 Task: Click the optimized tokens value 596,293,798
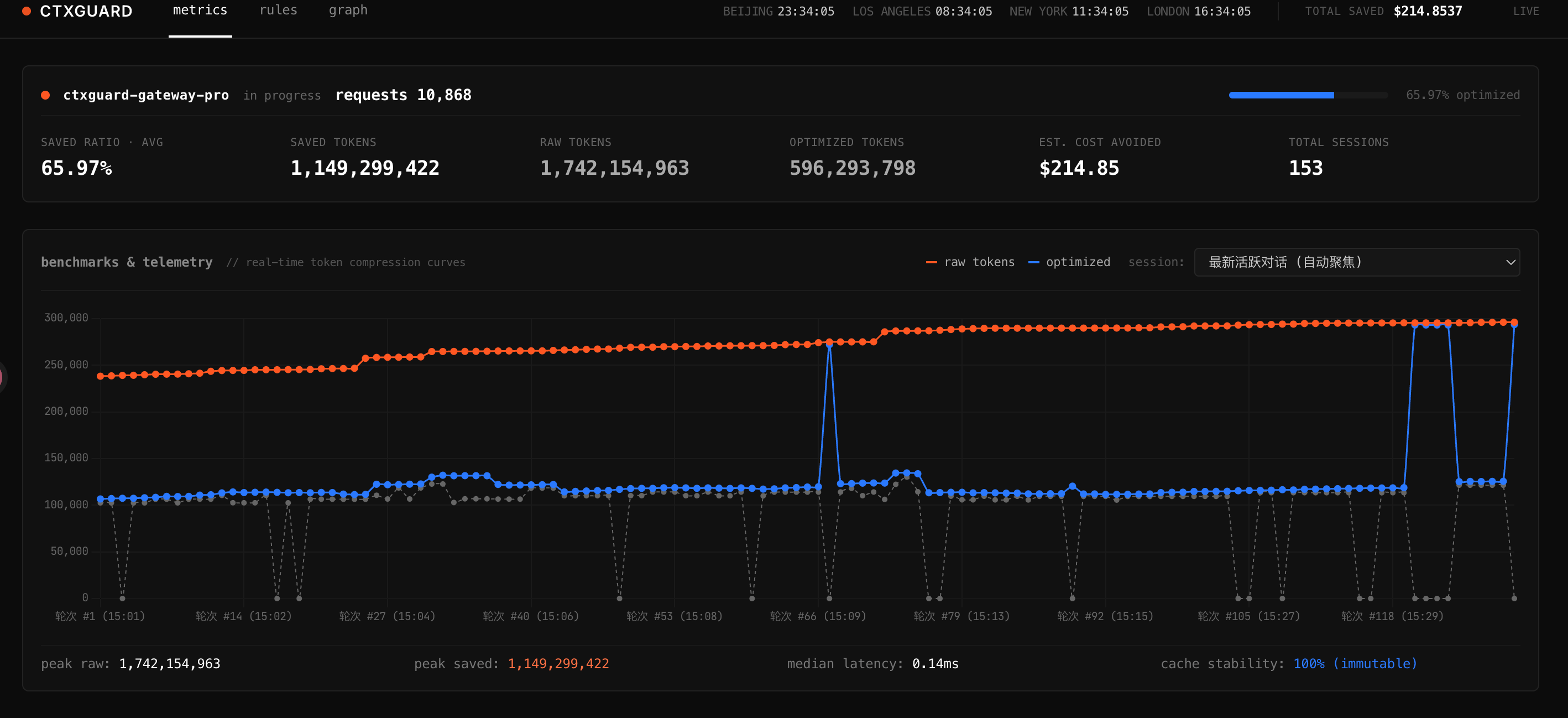tap(852, 168)
